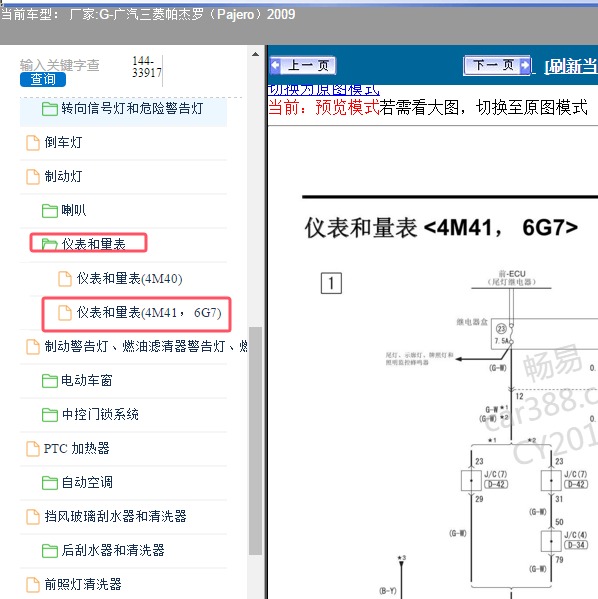Click folder icon beside 转向信号灯和危险警告灯

[x=50, y=109]
